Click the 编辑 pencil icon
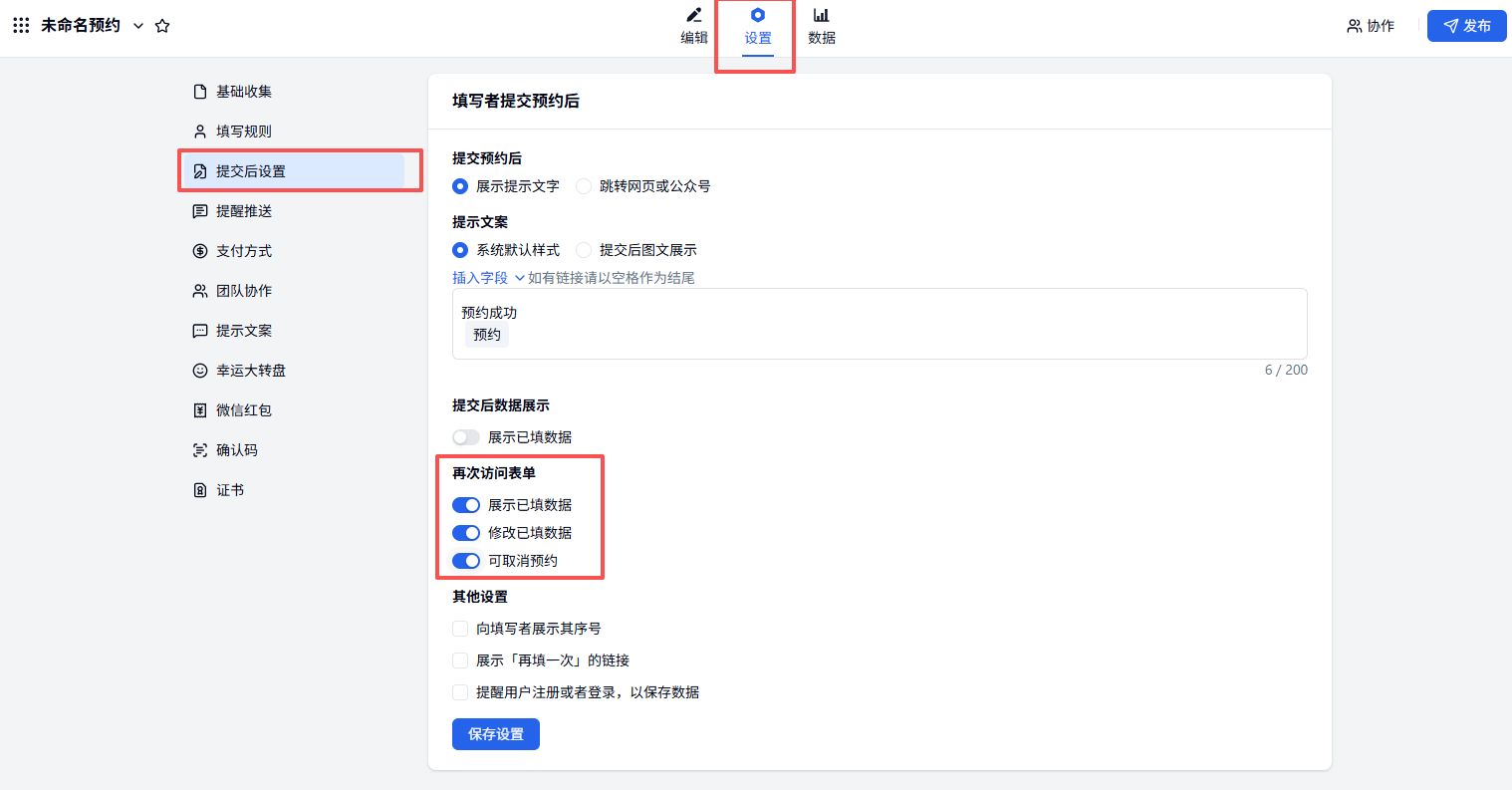This screenshot has width=1512, height=790. (694, 15)
